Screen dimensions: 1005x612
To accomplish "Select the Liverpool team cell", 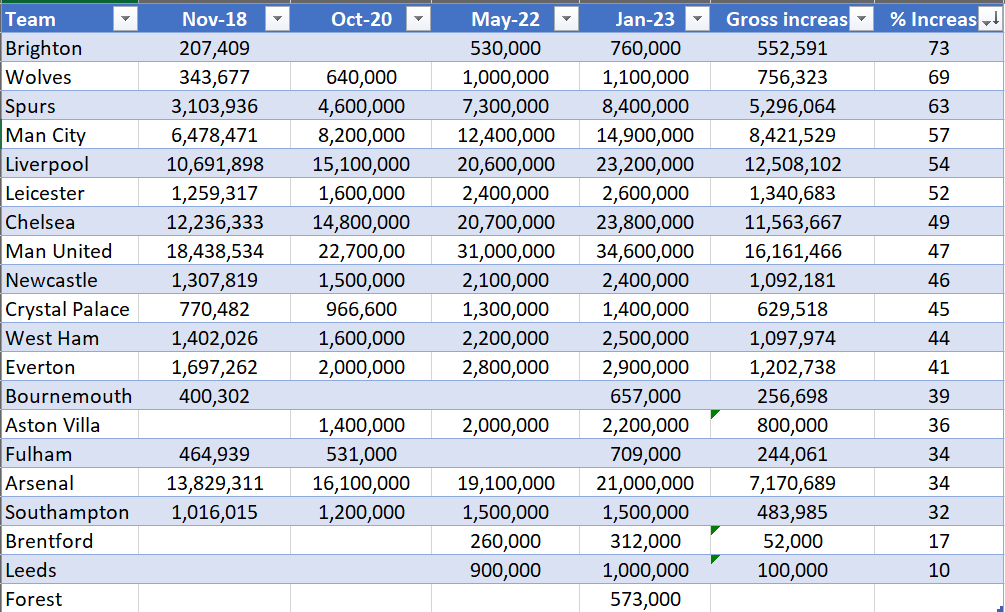I will [70, 164].
